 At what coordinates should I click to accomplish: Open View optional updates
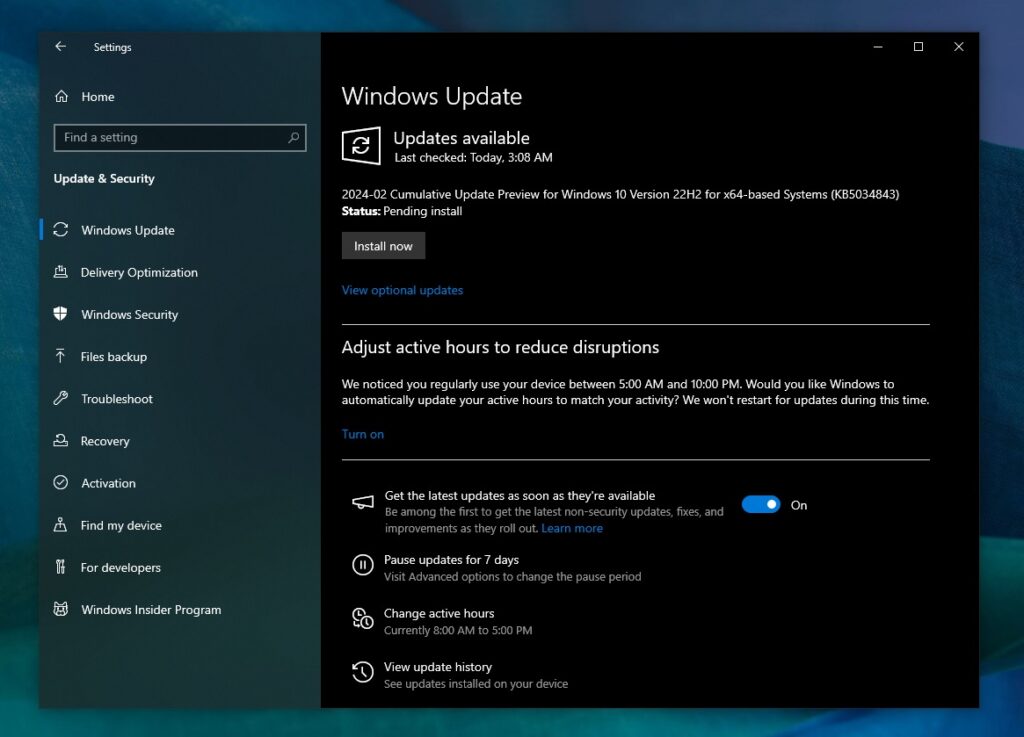pos(402,290)
